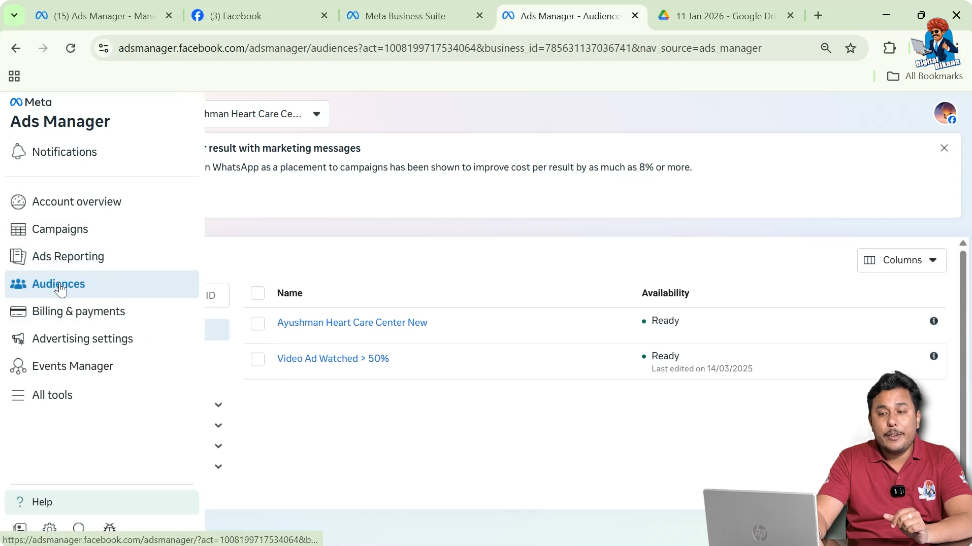Click the Help question mark icon
The image size is (972, 546).
point(20,502)
